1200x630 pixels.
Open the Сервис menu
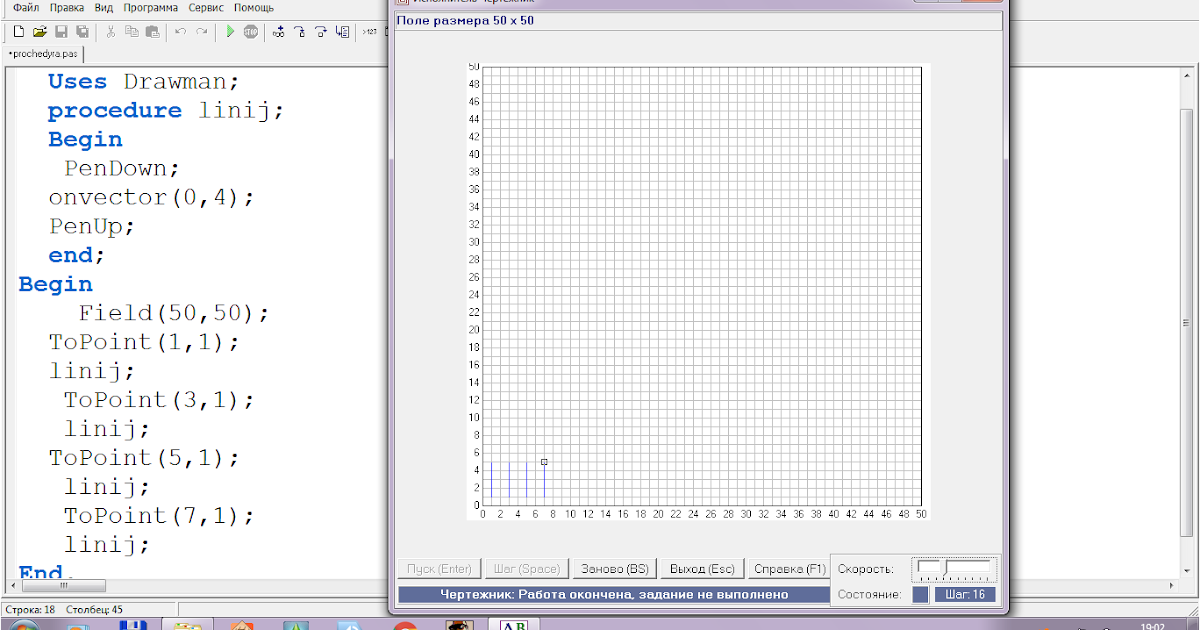[206, 7]
